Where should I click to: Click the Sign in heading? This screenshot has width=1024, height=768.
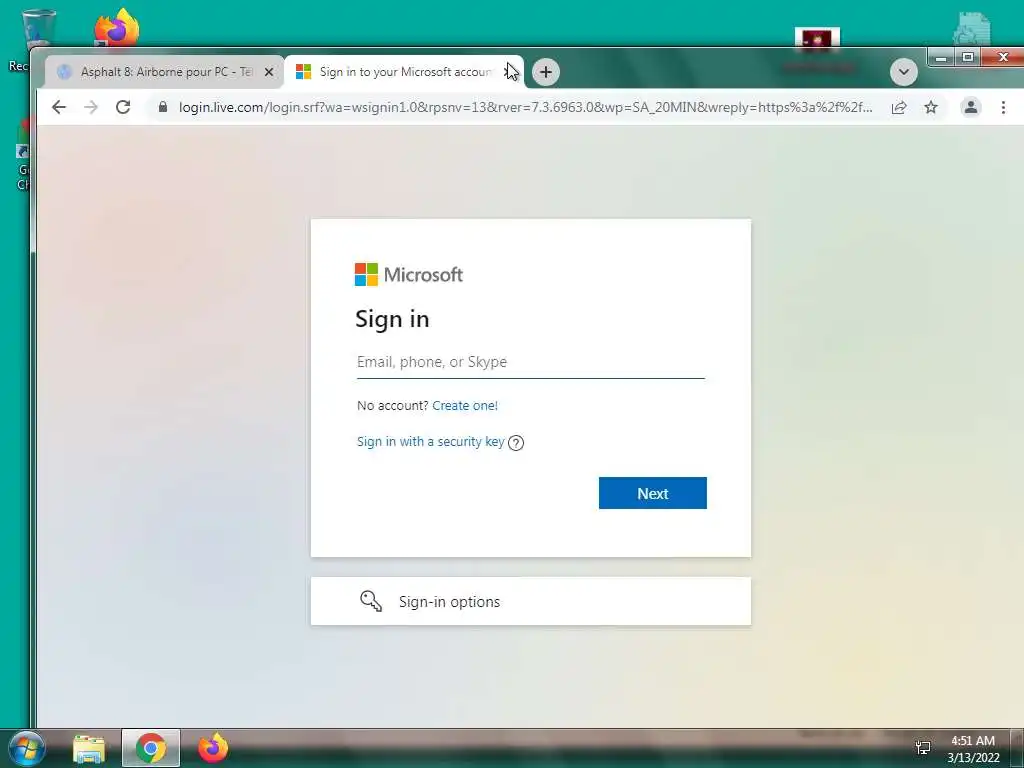pyautogui.click(x=392, y=319)
